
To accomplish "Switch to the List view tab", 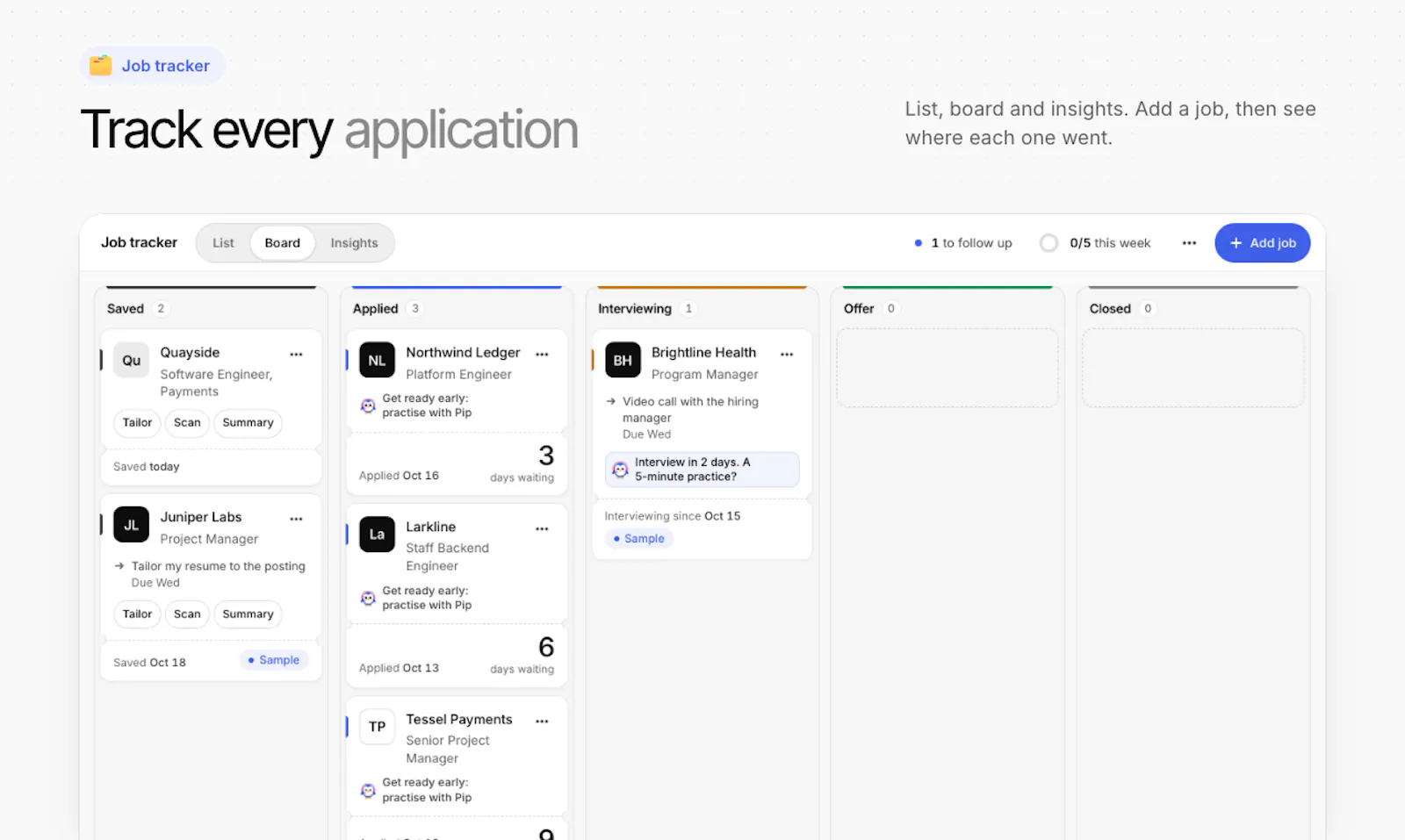I will click(223, 243).
